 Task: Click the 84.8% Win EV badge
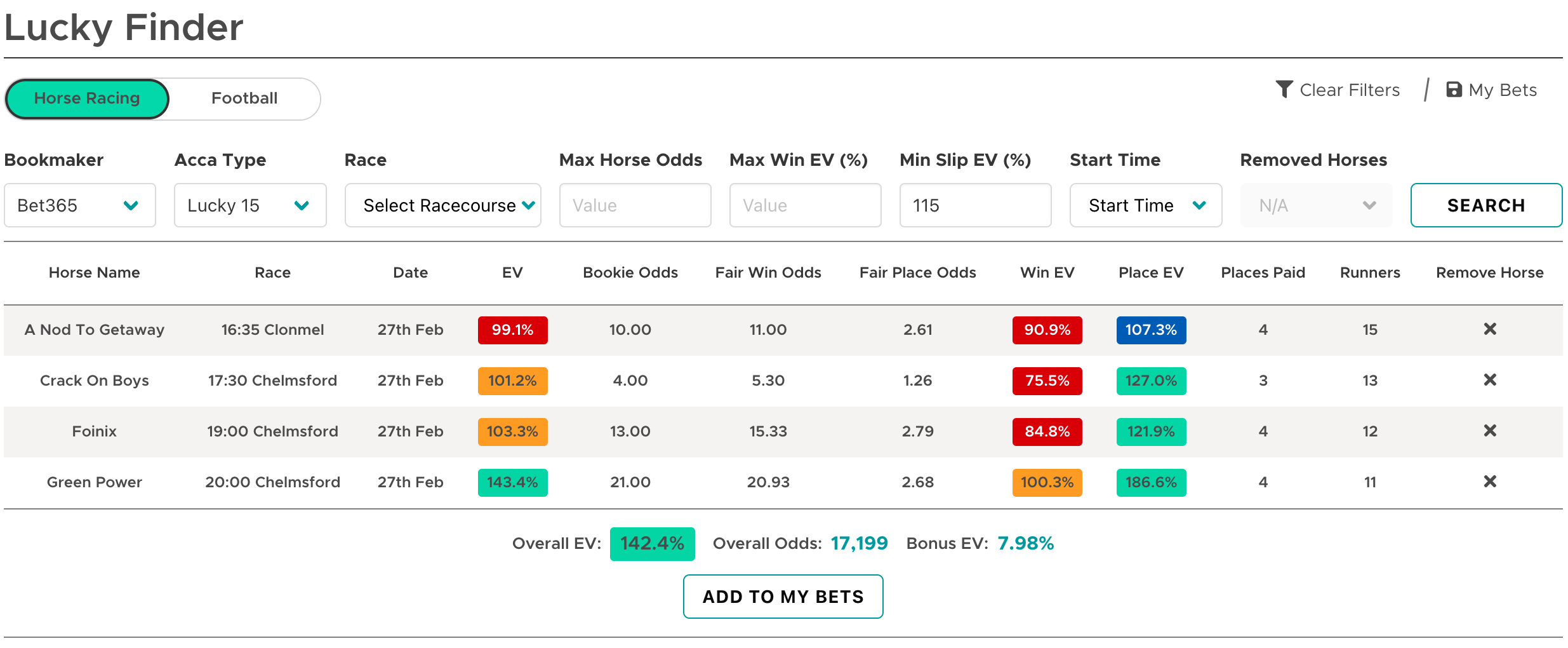pyautogui.click(x=1047, y=431)
